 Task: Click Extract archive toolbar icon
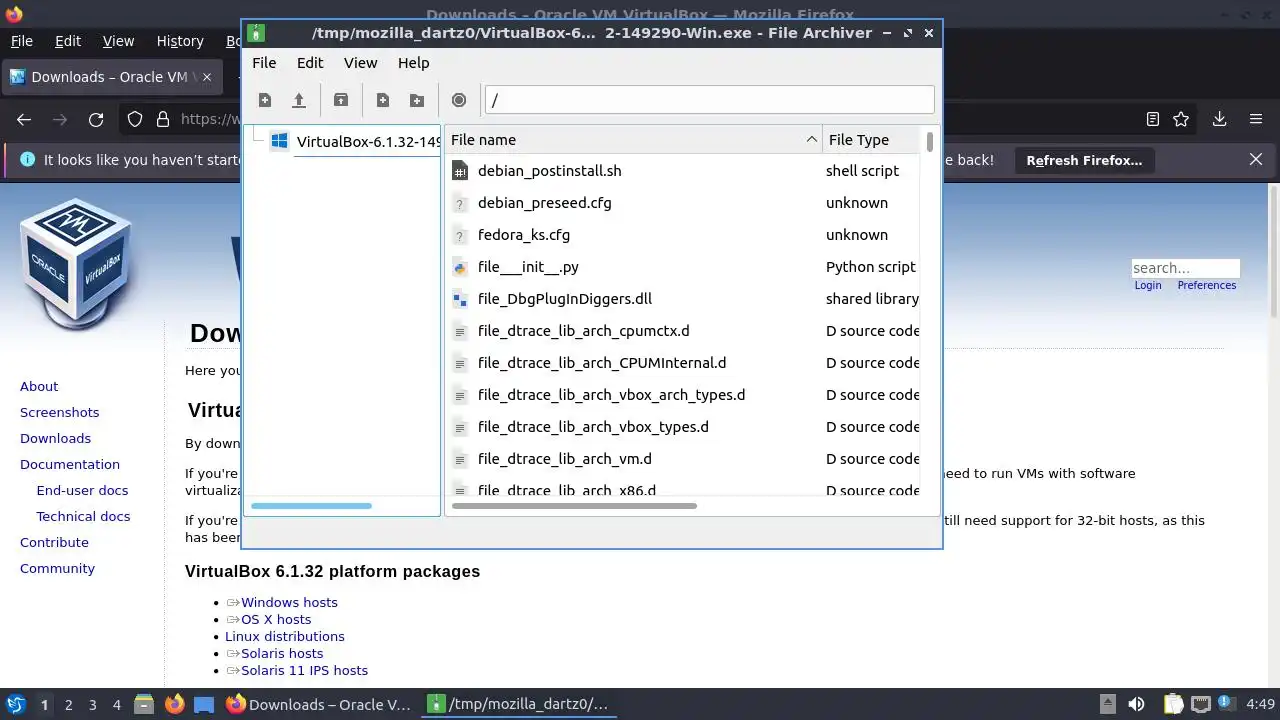341,100
